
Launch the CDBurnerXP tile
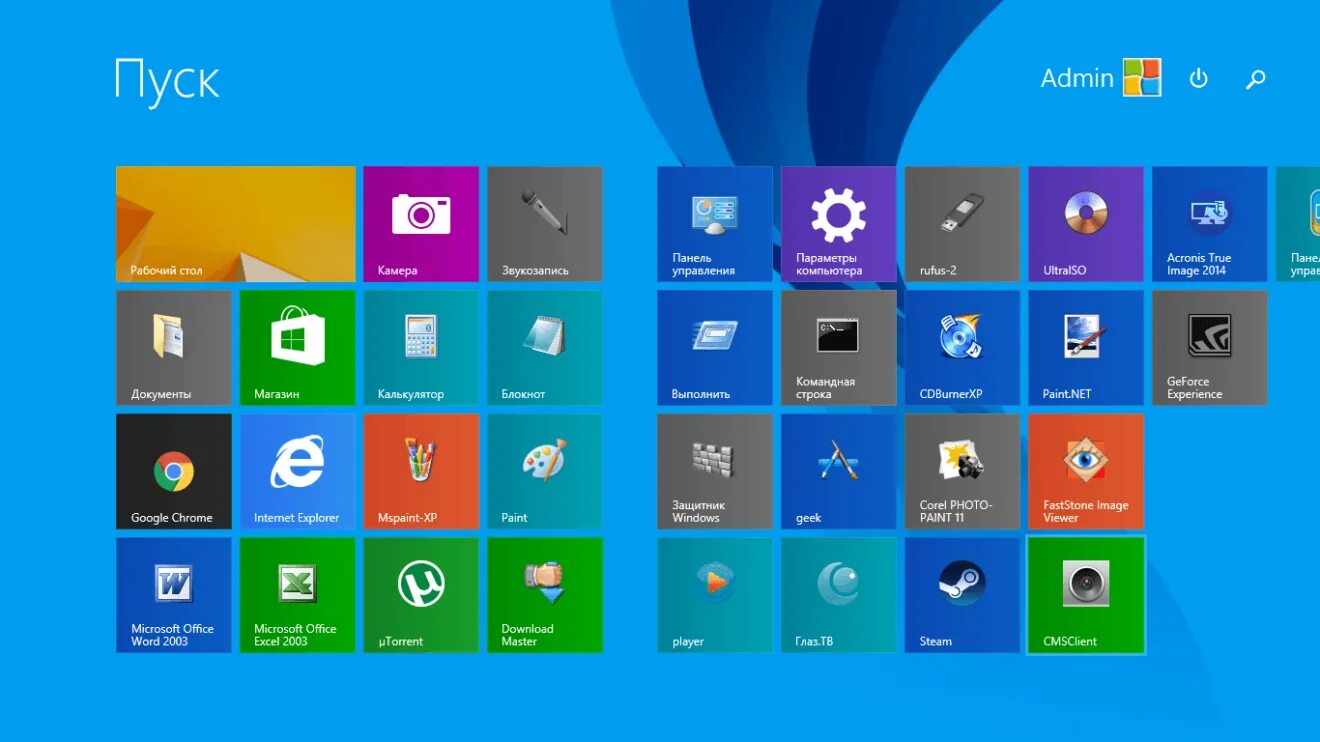963,348
